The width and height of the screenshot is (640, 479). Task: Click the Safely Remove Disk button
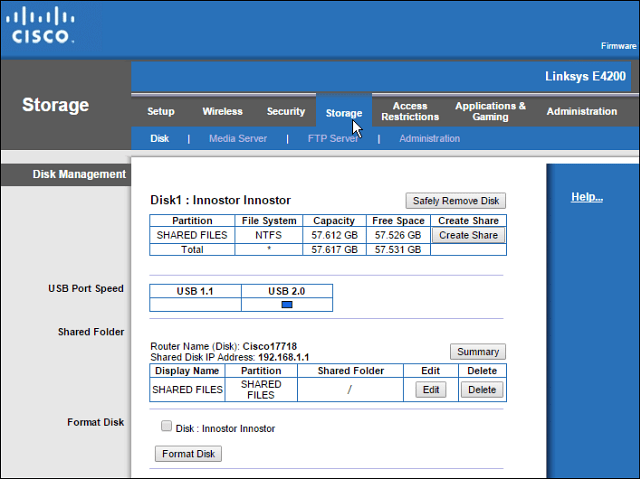click(x=456, y=201)
